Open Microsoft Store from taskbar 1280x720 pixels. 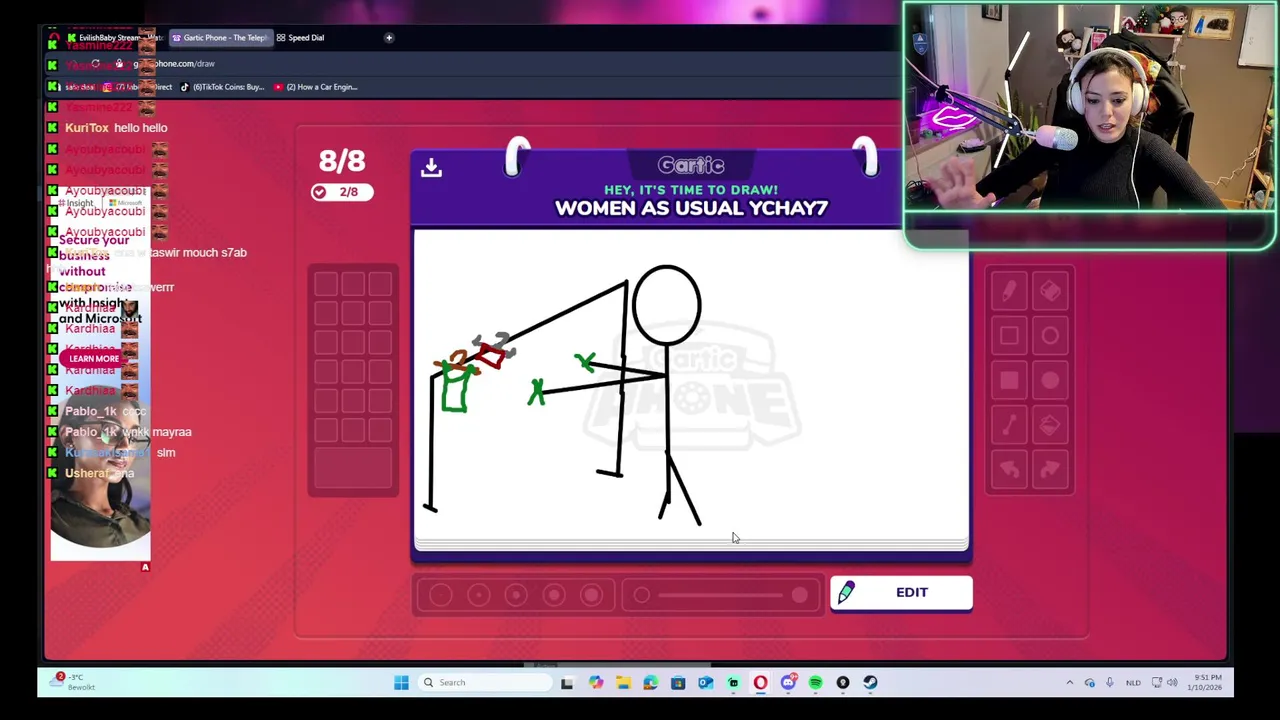point(678,683)
